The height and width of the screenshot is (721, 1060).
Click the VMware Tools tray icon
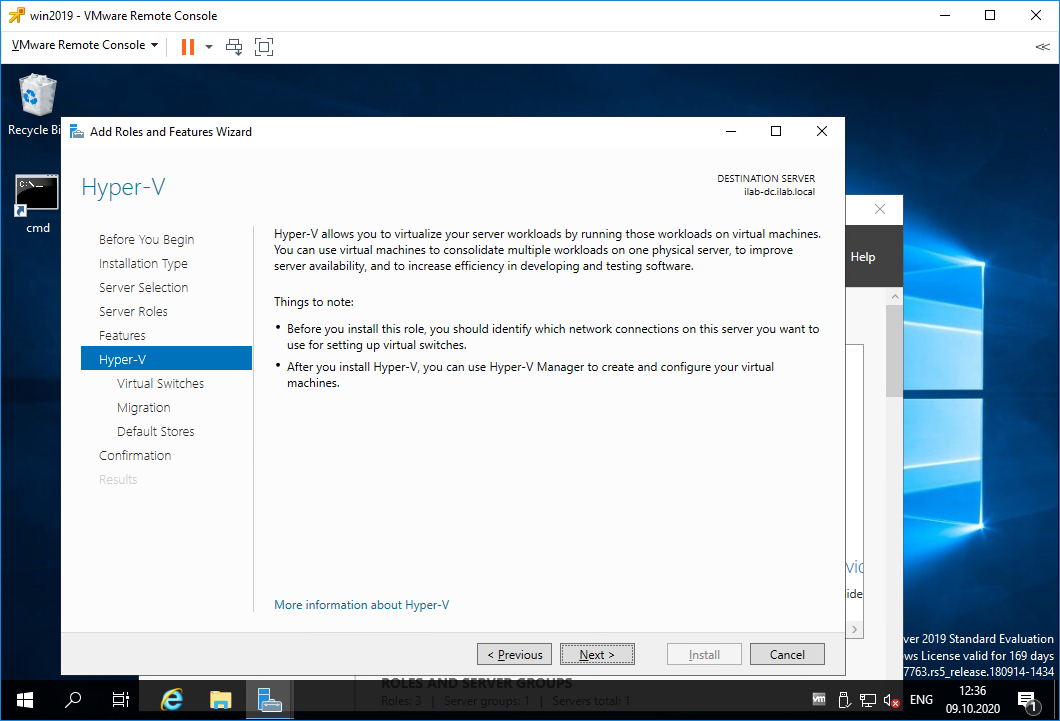tap(819, 699)
